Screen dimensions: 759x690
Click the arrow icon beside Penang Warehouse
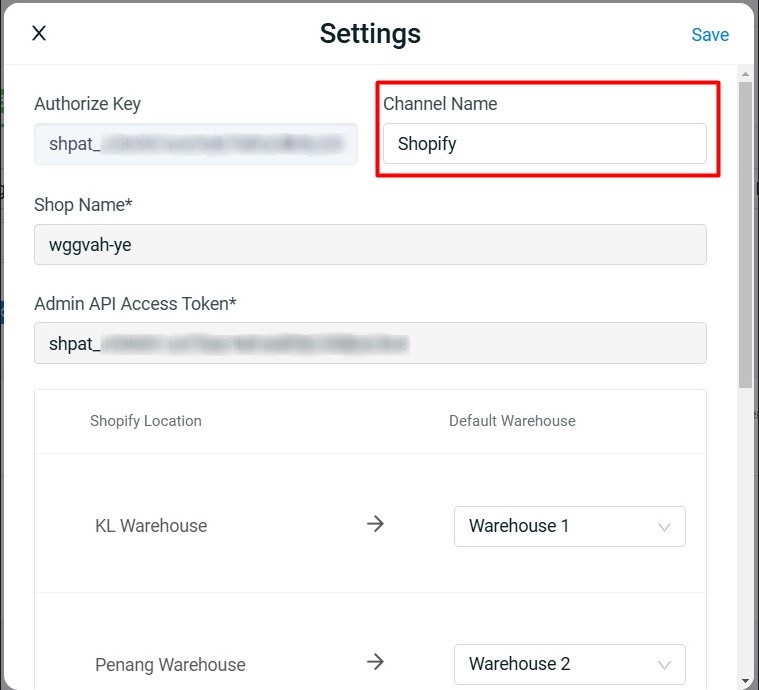pos(375,662)
